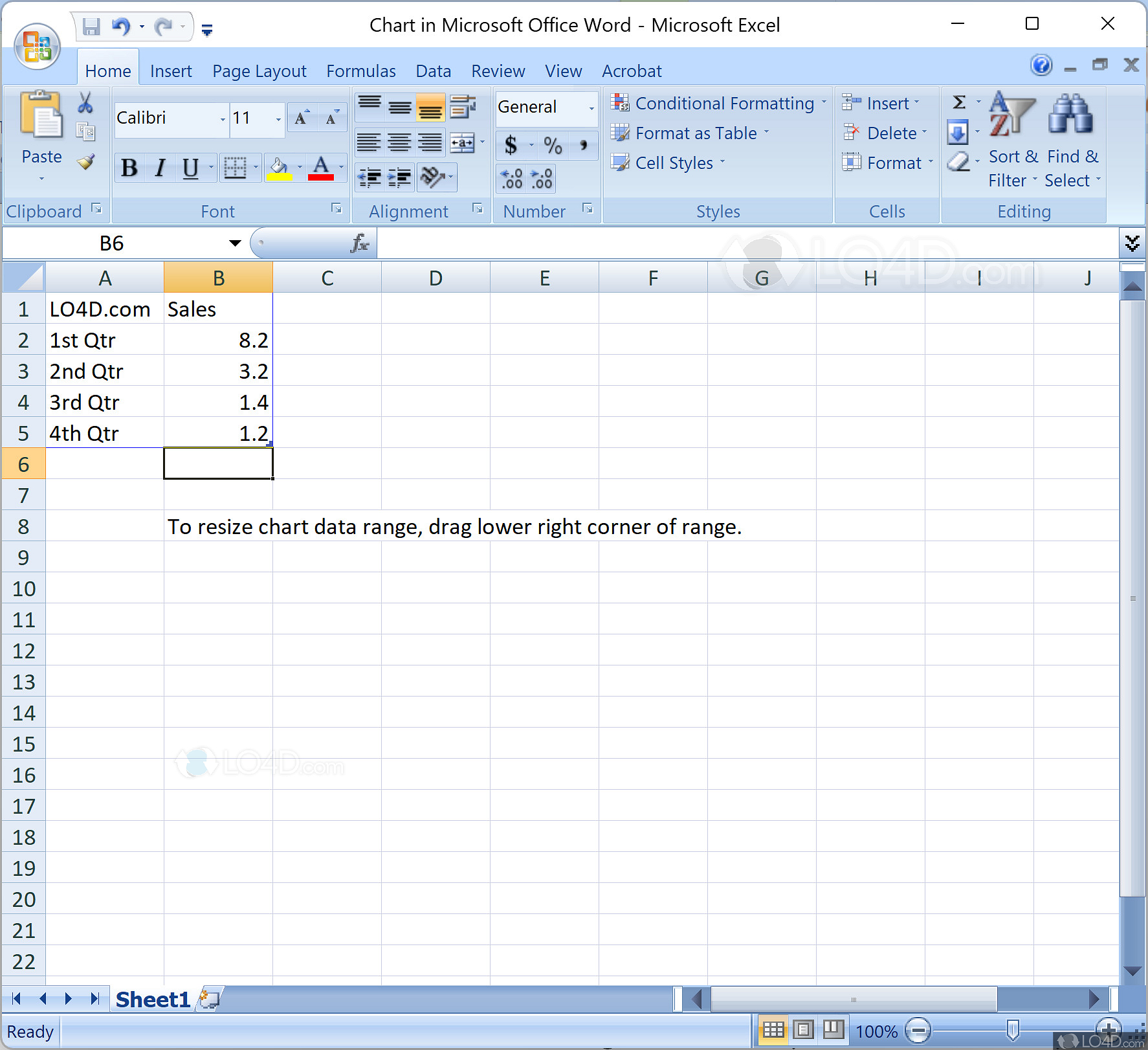This screenshot has height=1050, width=1148.
Task: Expand the General number format dropdown
Action: (591, 107)
